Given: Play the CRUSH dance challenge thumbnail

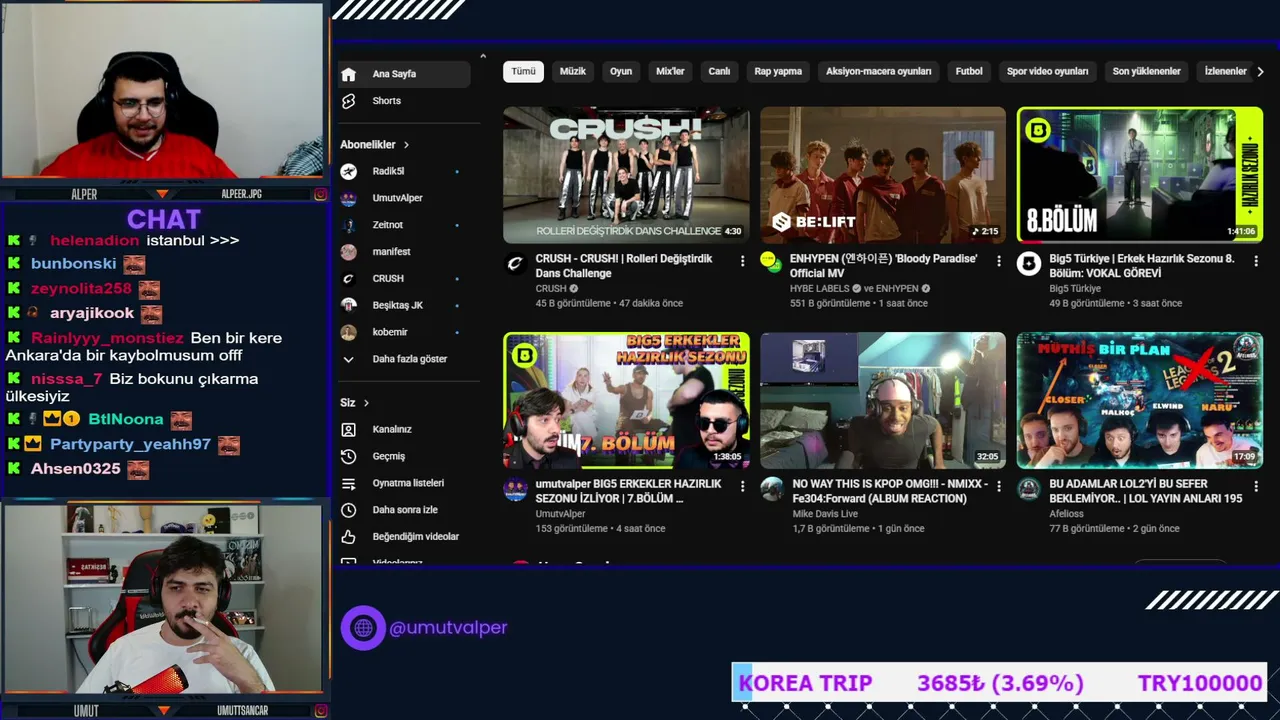Looking at the screenshot, I should coord(626,175).
